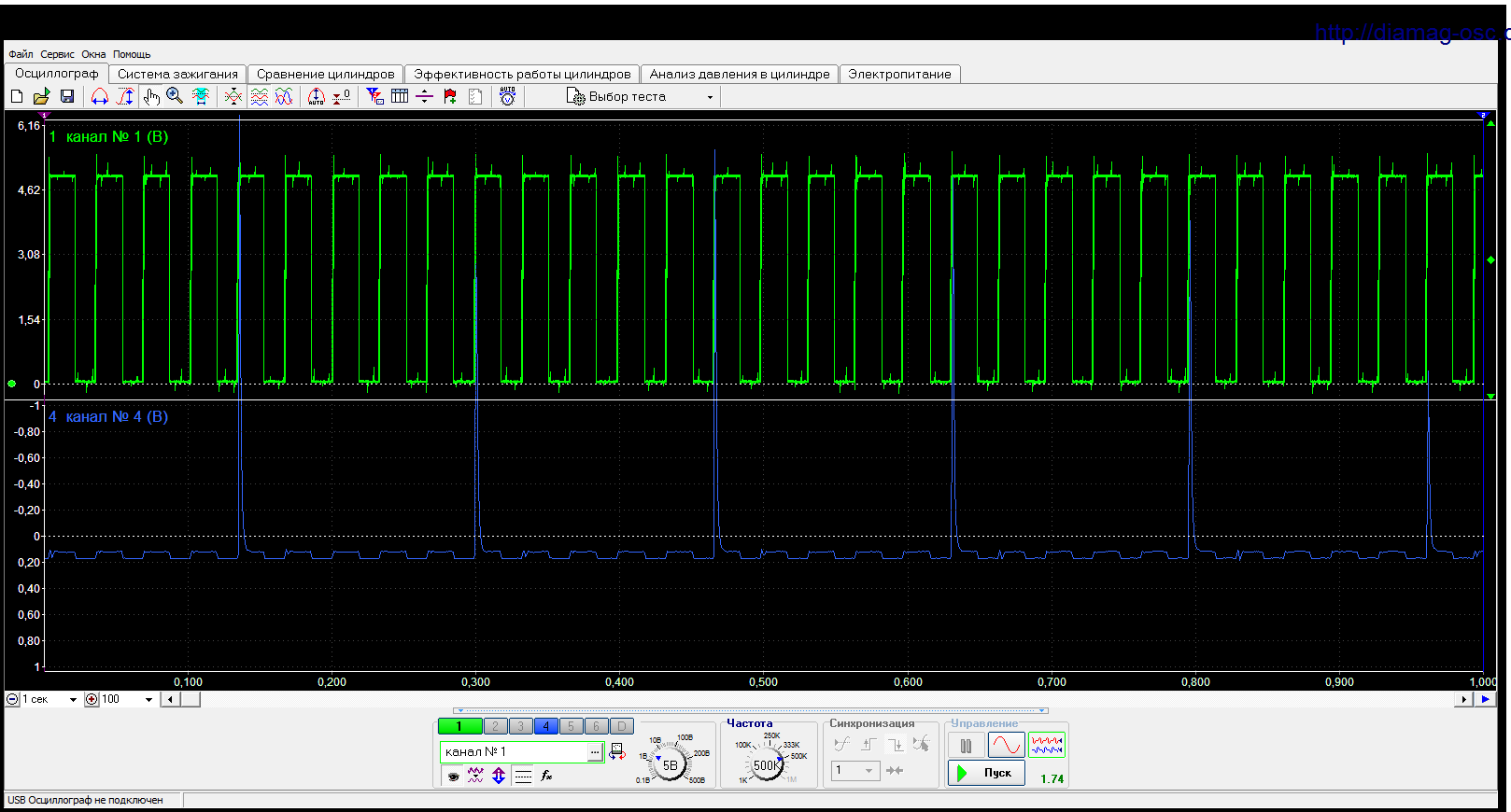This screenshot has width=1511, height=812.
Task: Open the 1 сек time scale dropdown
Action: [73, 699]
